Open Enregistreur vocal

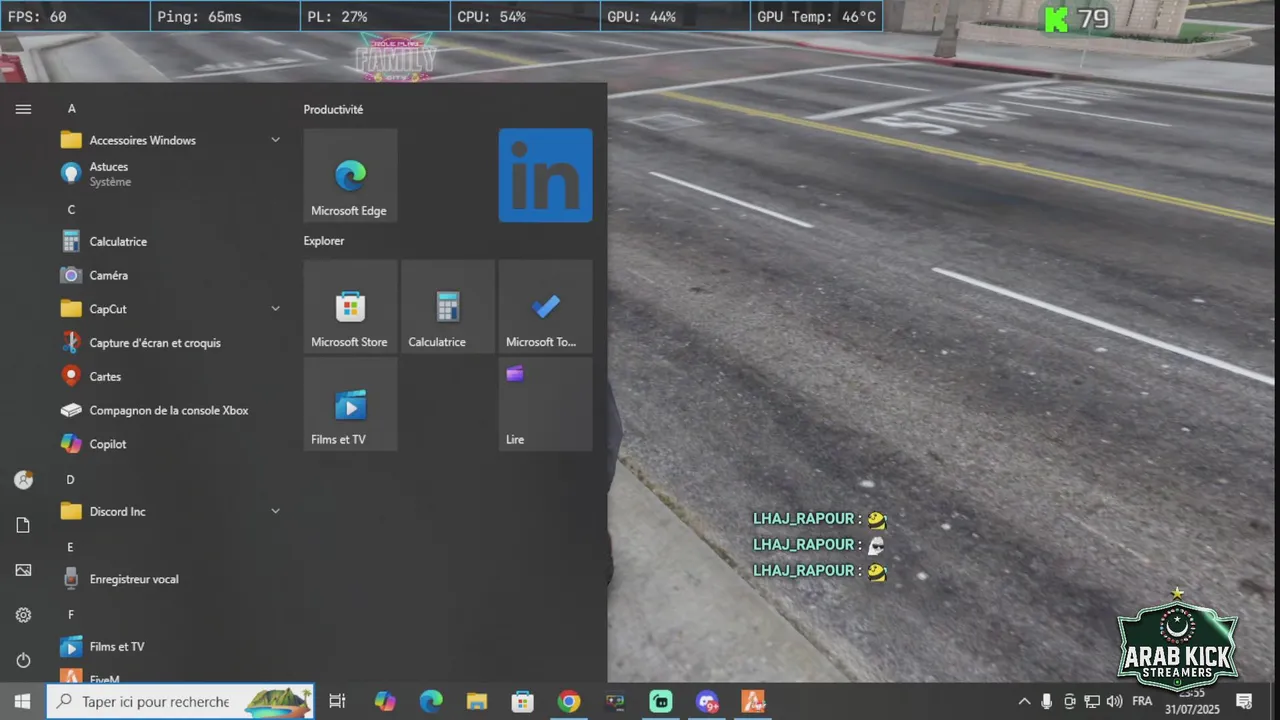(x=172, y=579)
